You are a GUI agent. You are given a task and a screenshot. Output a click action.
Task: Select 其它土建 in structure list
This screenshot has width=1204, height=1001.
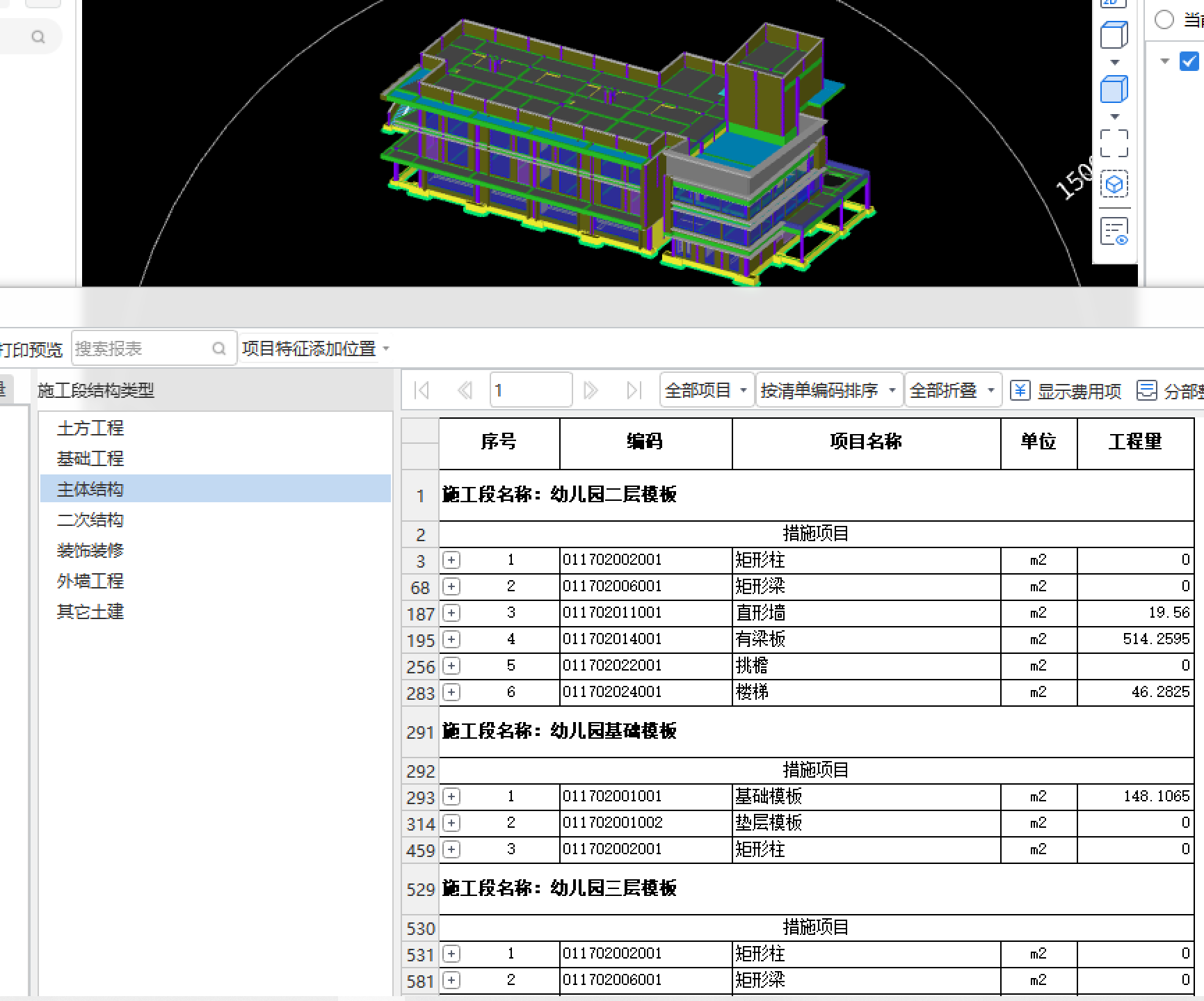(x=216, y=611)
